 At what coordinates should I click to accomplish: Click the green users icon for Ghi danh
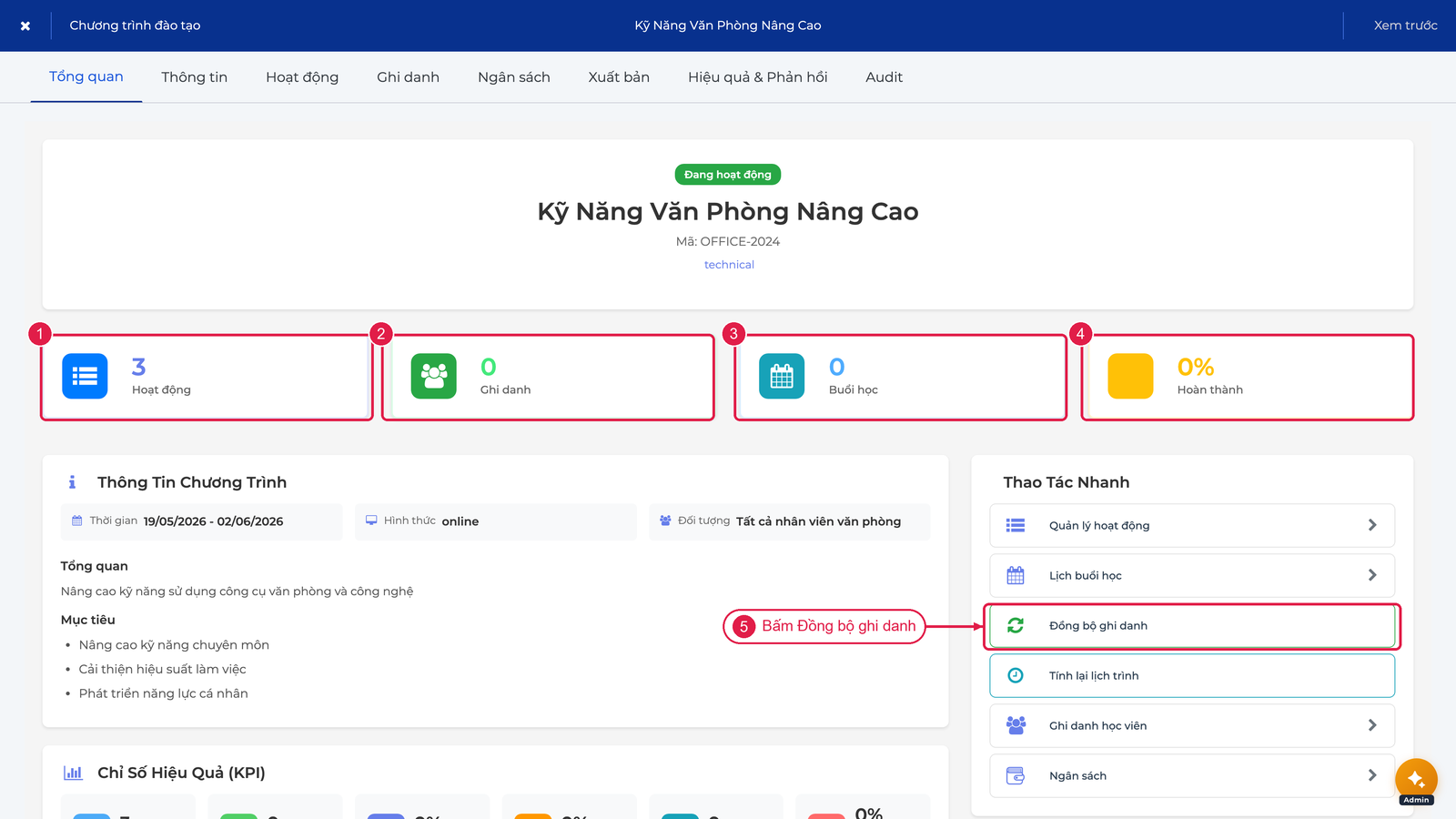click(434, 376)
